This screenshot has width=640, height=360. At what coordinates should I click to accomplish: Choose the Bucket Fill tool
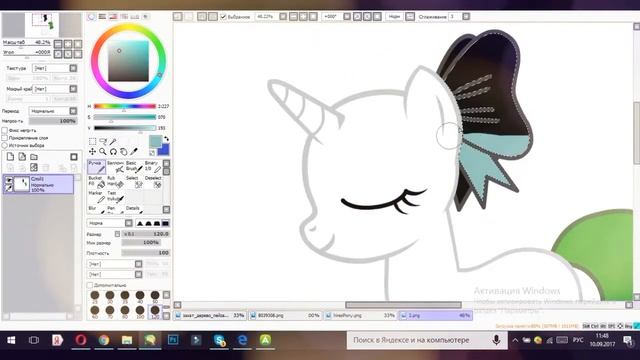(x=96, y=182)
